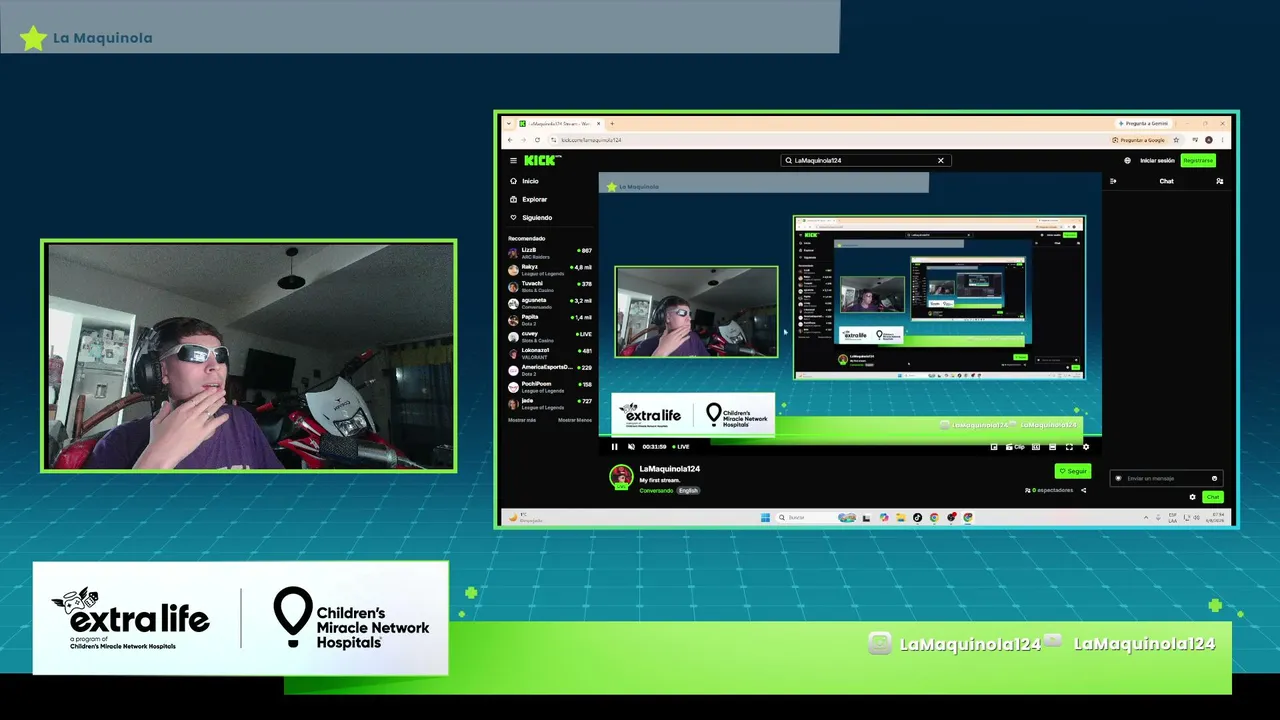Pause the live stream
This screenshot has width=1280, height=720.
(x=615, y=447)
